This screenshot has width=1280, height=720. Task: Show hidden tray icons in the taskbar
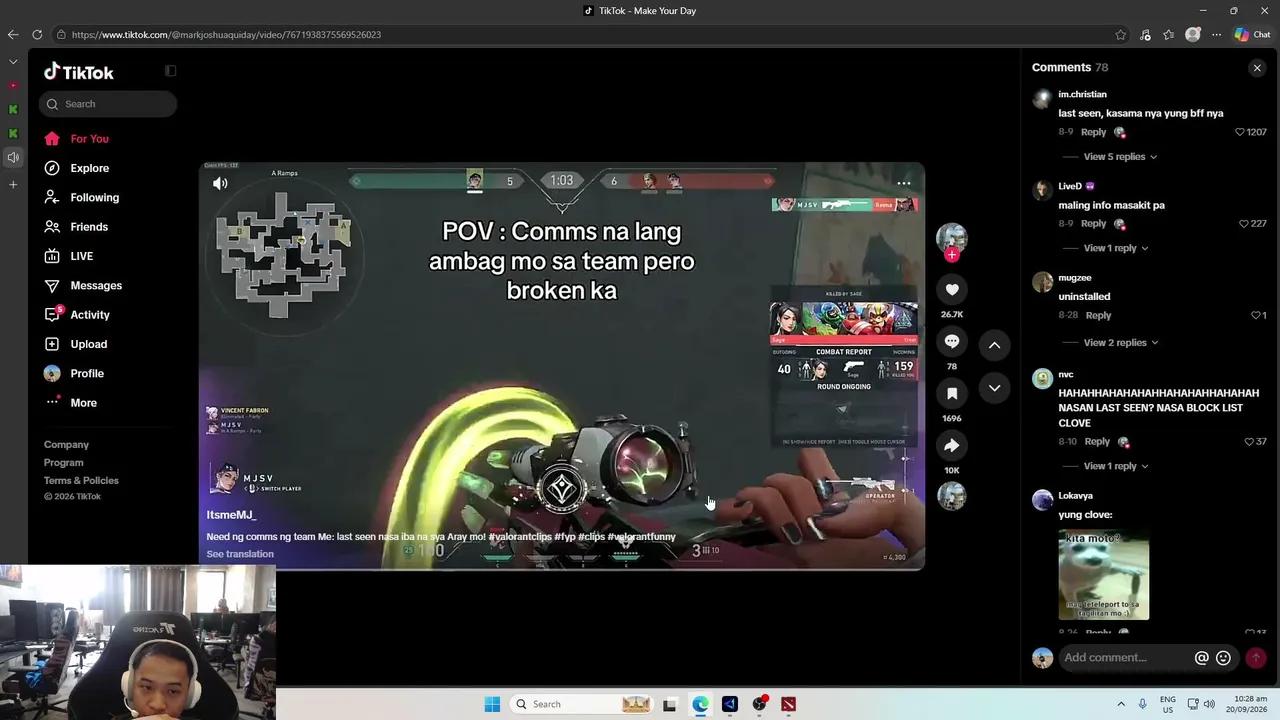click(1121, 704)
